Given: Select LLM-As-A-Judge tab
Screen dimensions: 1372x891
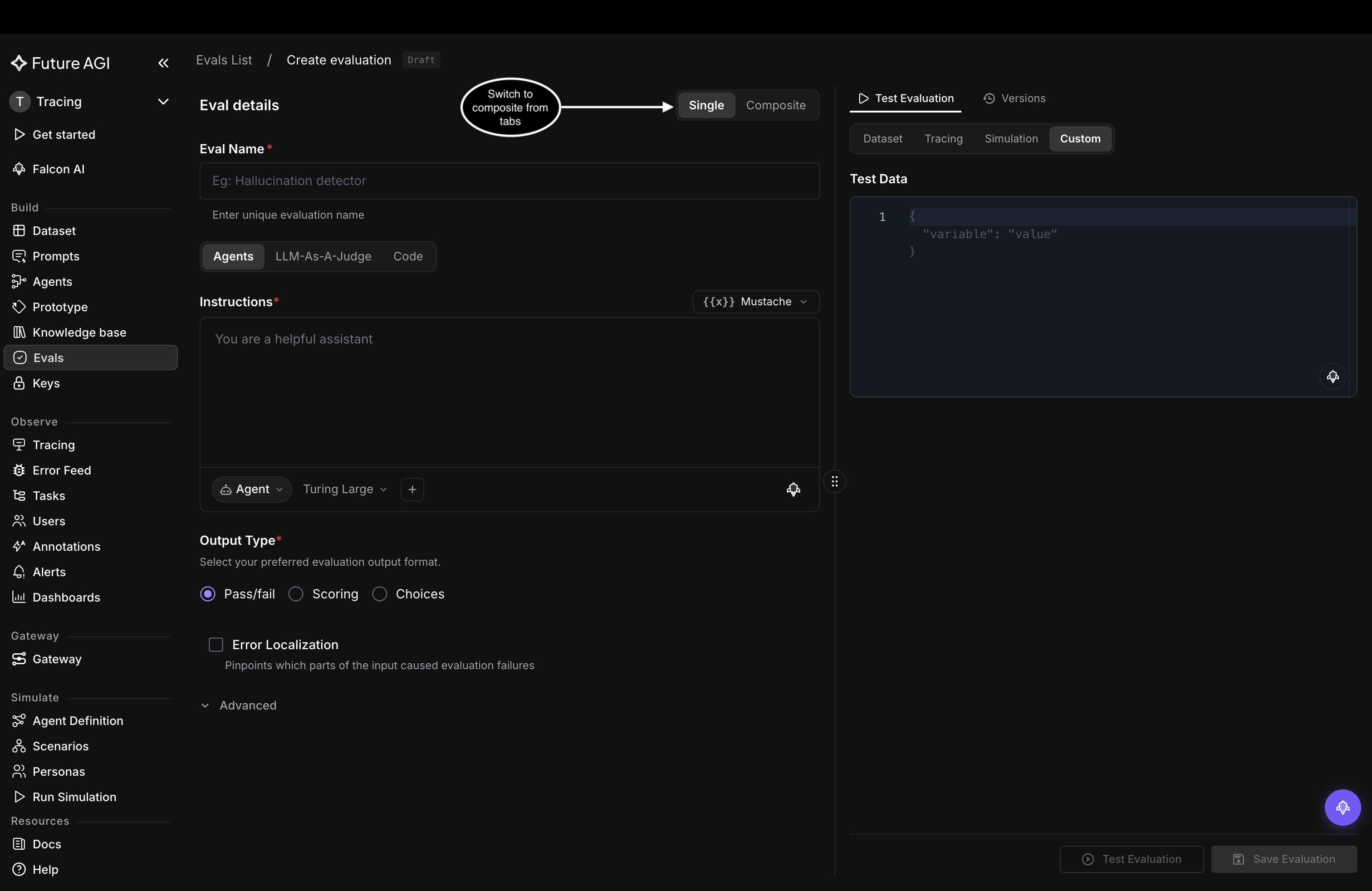Looking at the screenshot, I should click(x=323, y=256).
